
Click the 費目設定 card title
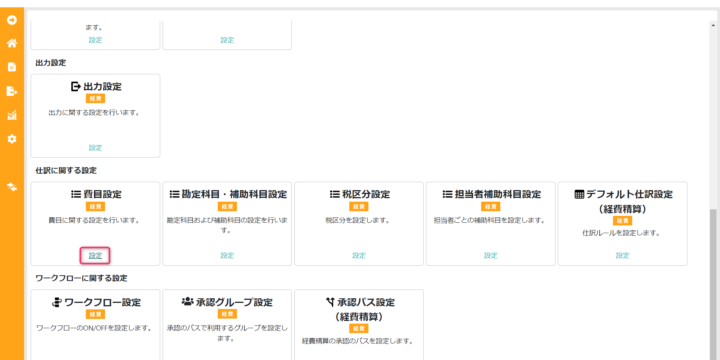coord(103,194)
